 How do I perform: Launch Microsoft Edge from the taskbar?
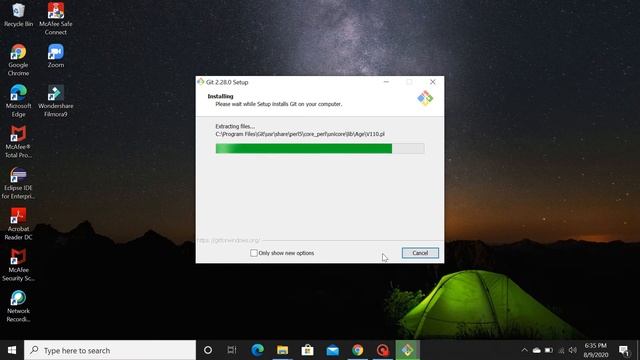pyautogui.click(x=257, y=350)
